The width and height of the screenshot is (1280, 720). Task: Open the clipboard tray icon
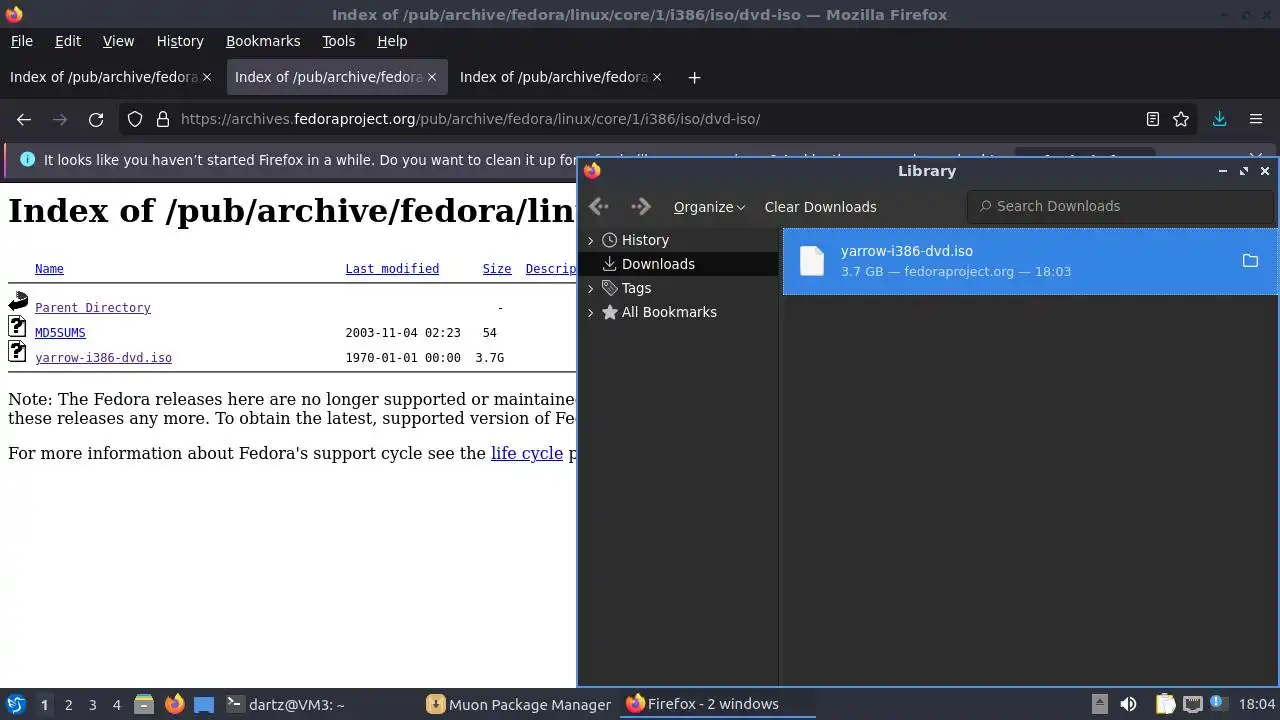coord(1165,704)
